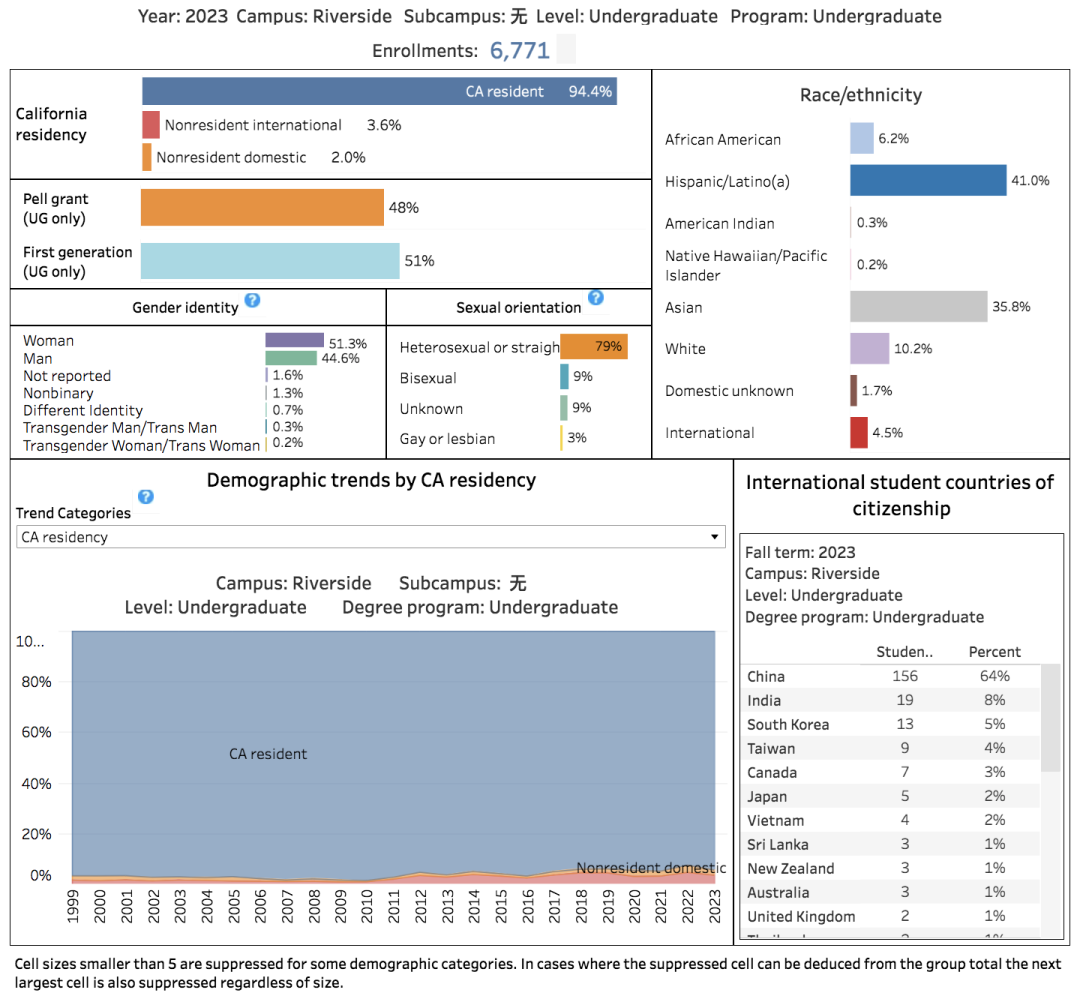Click the Bisexual 9% bar
The height and width of the screenshot is (996, 1080).
(565, 377)
